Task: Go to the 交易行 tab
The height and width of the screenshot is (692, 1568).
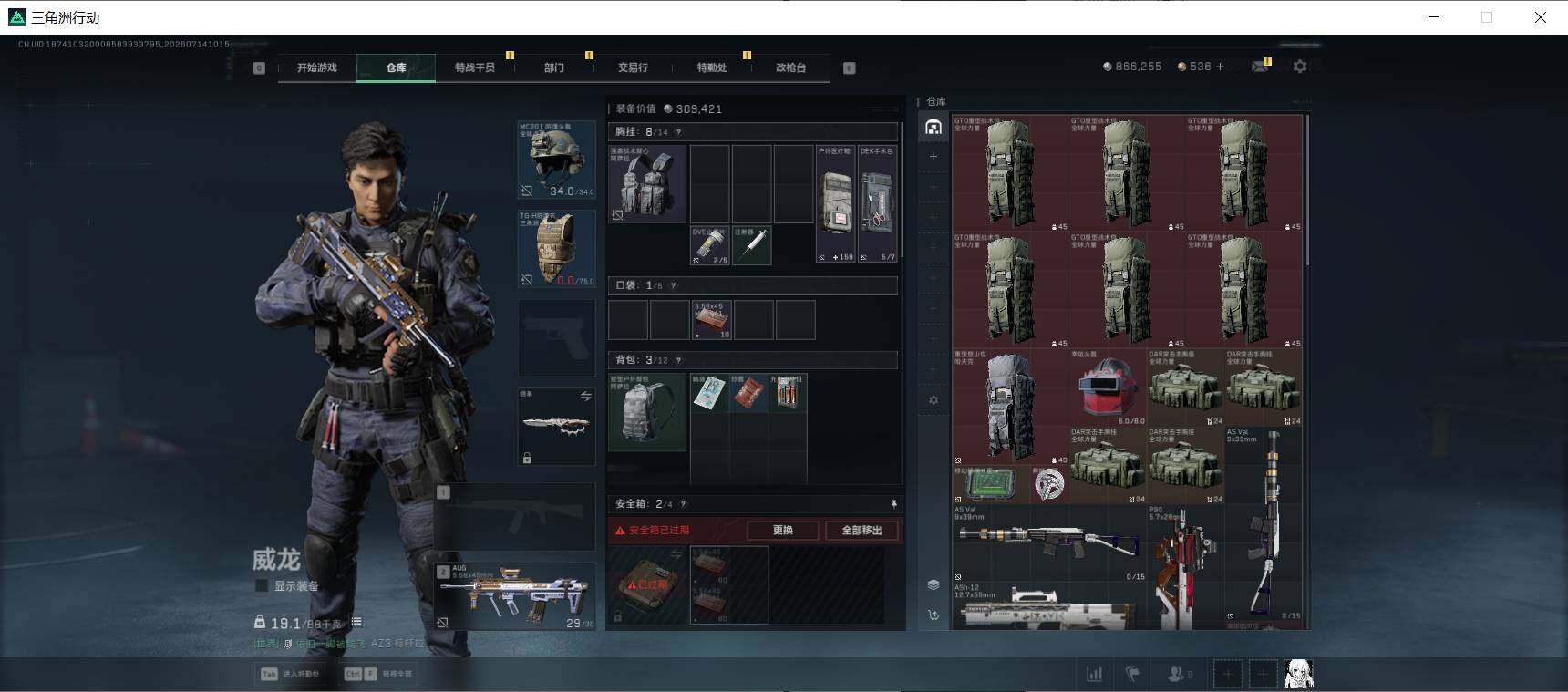Action: click(633, 67)
